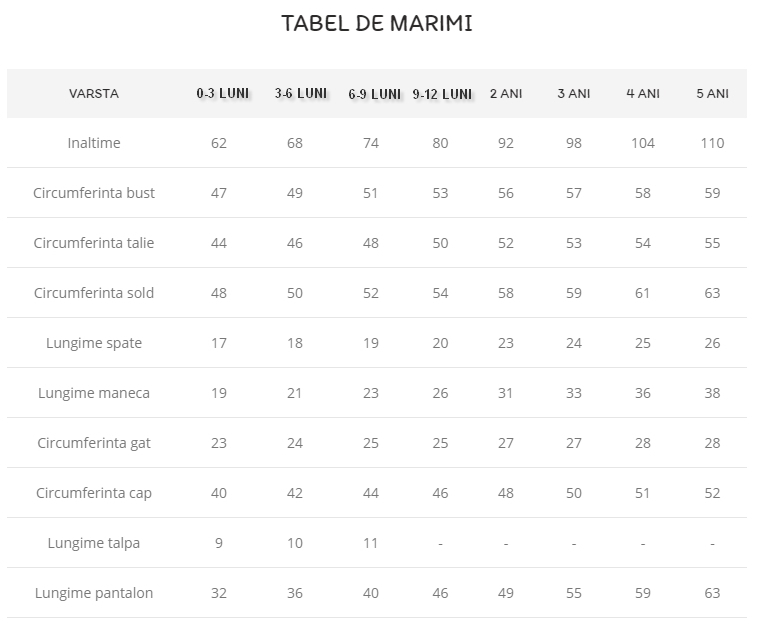Click the Lungime spate row label
Screen dimensions: 759x631
coord(94,343)
